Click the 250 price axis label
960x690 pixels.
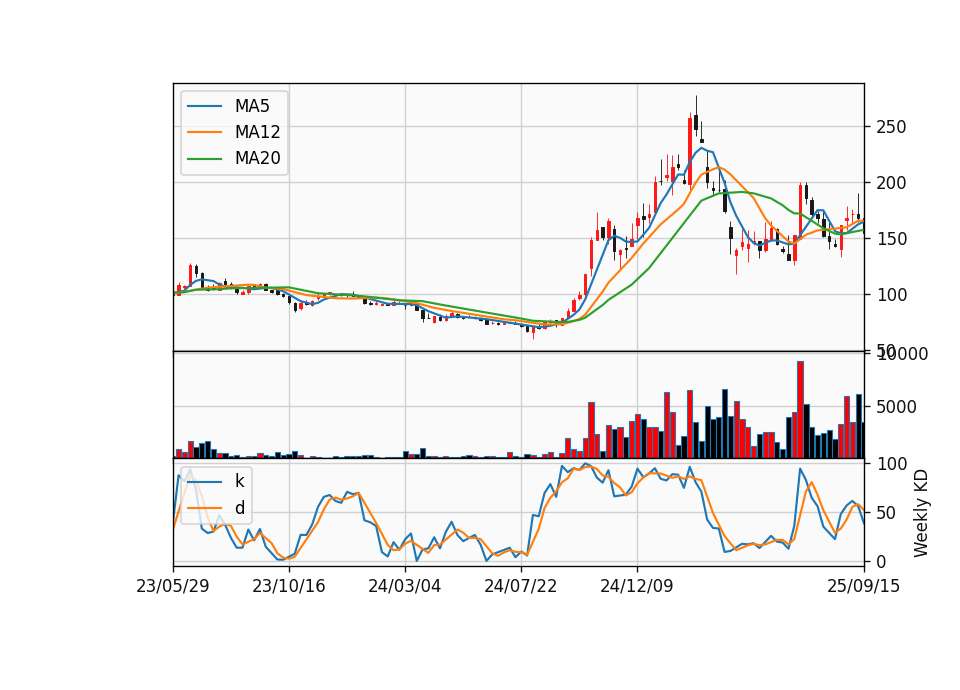(891, 127)
